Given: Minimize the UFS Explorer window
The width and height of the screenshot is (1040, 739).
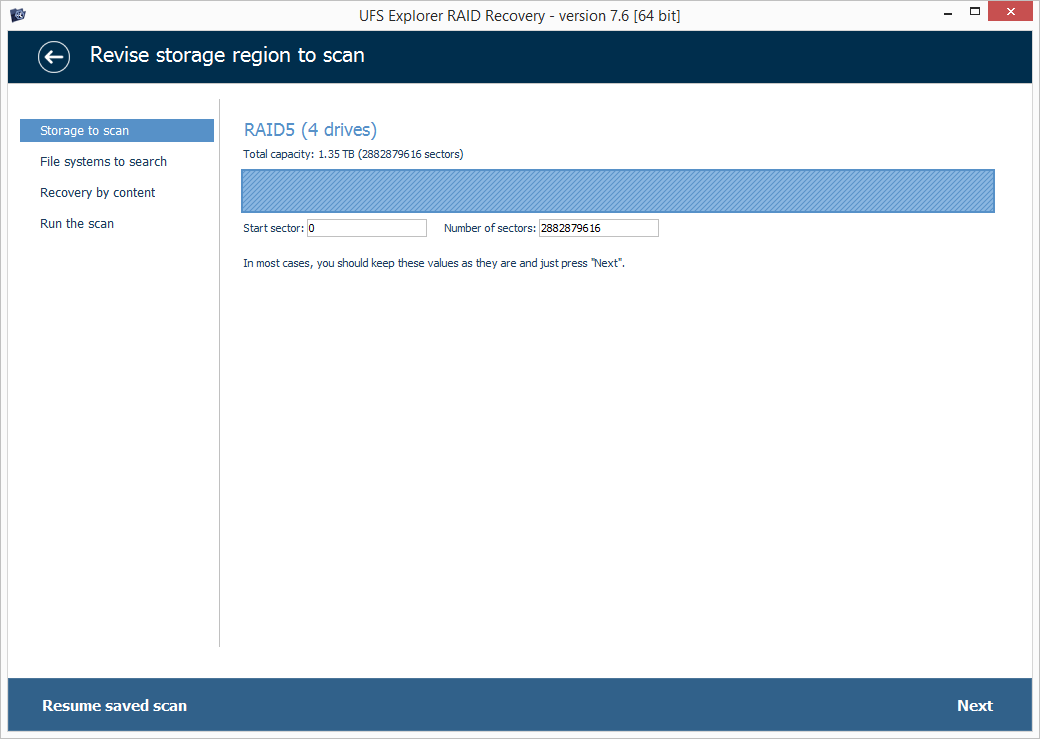Looking at the screenshot, I should [x=946, y=14].
